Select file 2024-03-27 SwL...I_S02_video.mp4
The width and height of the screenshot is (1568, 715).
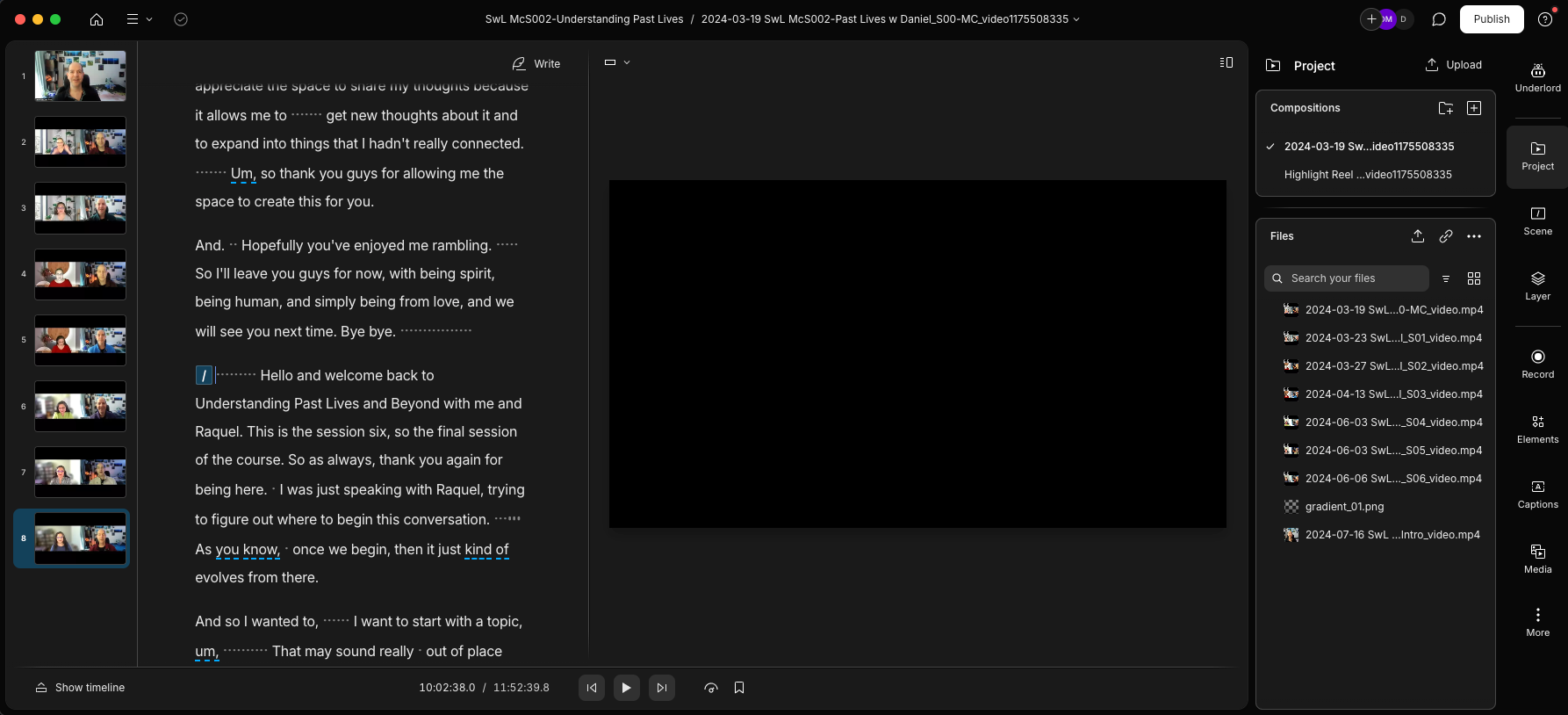coord(1383,366)
